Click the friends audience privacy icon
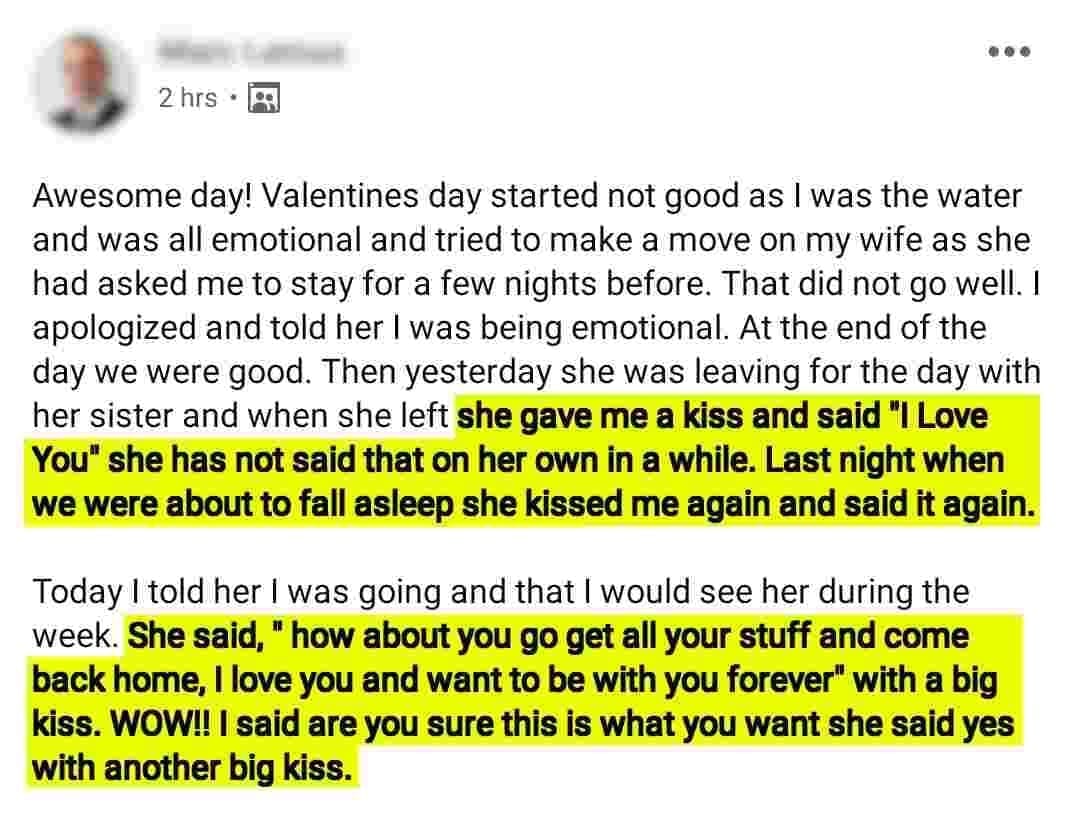Viewport: 1080px width, 837px height. point(263,97)
